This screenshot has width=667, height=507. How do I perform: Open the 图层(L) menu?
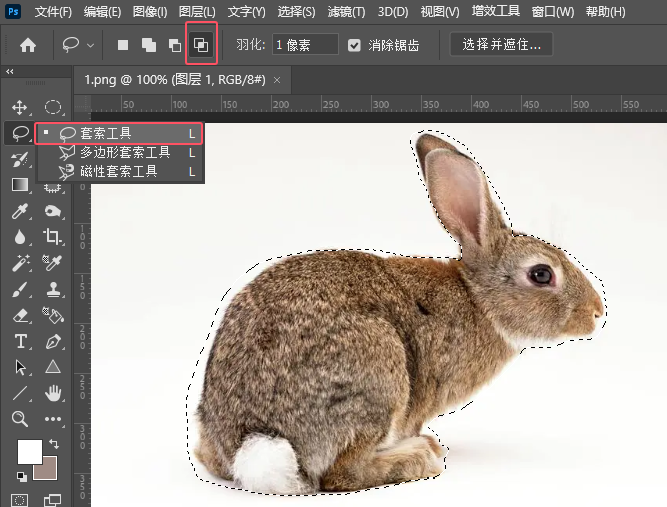point(197,12)
